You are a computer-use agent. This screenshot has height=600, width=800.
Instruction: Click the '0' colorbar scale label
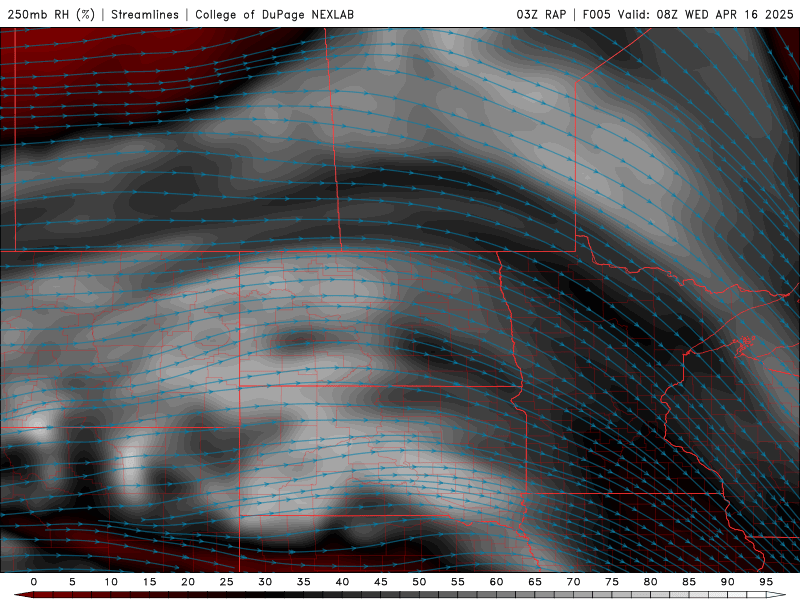click(x=34, y=582)
